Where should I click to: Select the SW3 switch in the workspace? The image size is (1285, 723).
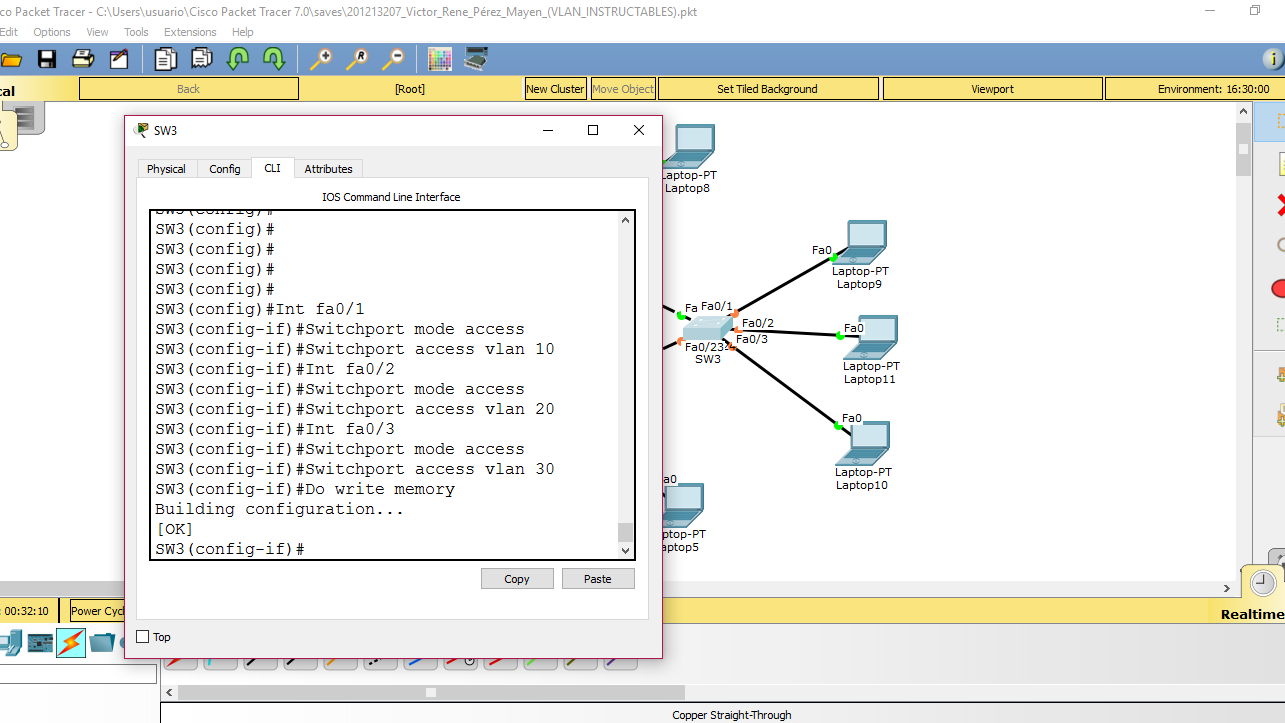[x=708, y=329]
